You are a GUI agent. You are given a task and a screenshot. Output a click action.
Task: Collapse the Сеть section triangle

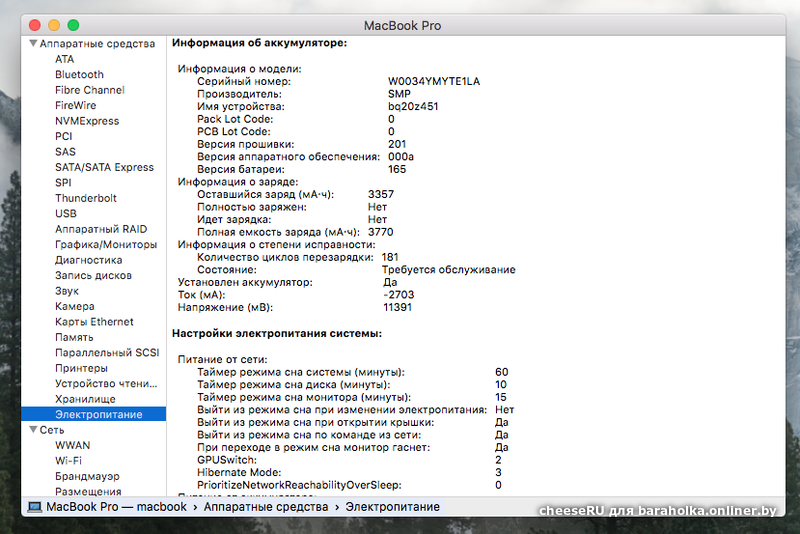pyautogui.click(x=34, y=429)
